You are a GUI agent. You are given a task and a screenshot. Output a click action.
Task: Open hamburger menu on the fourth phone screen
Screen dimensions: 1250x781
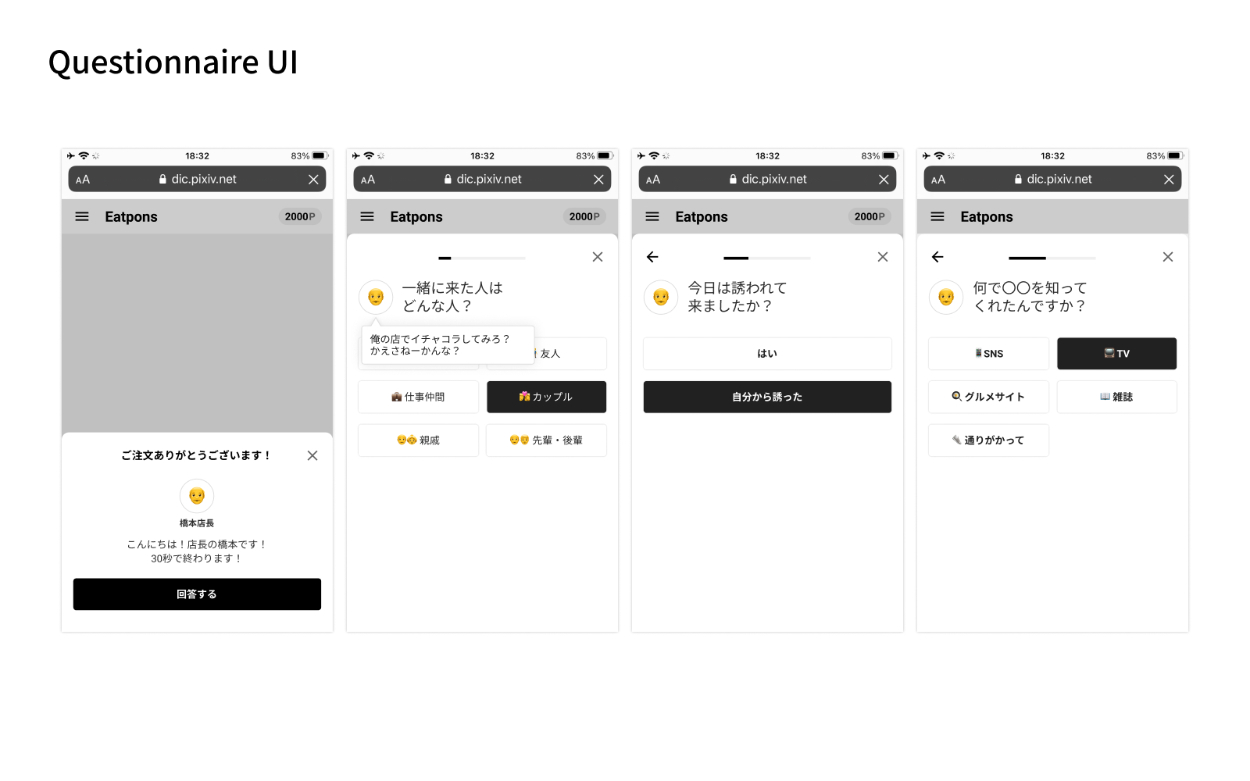938,217
